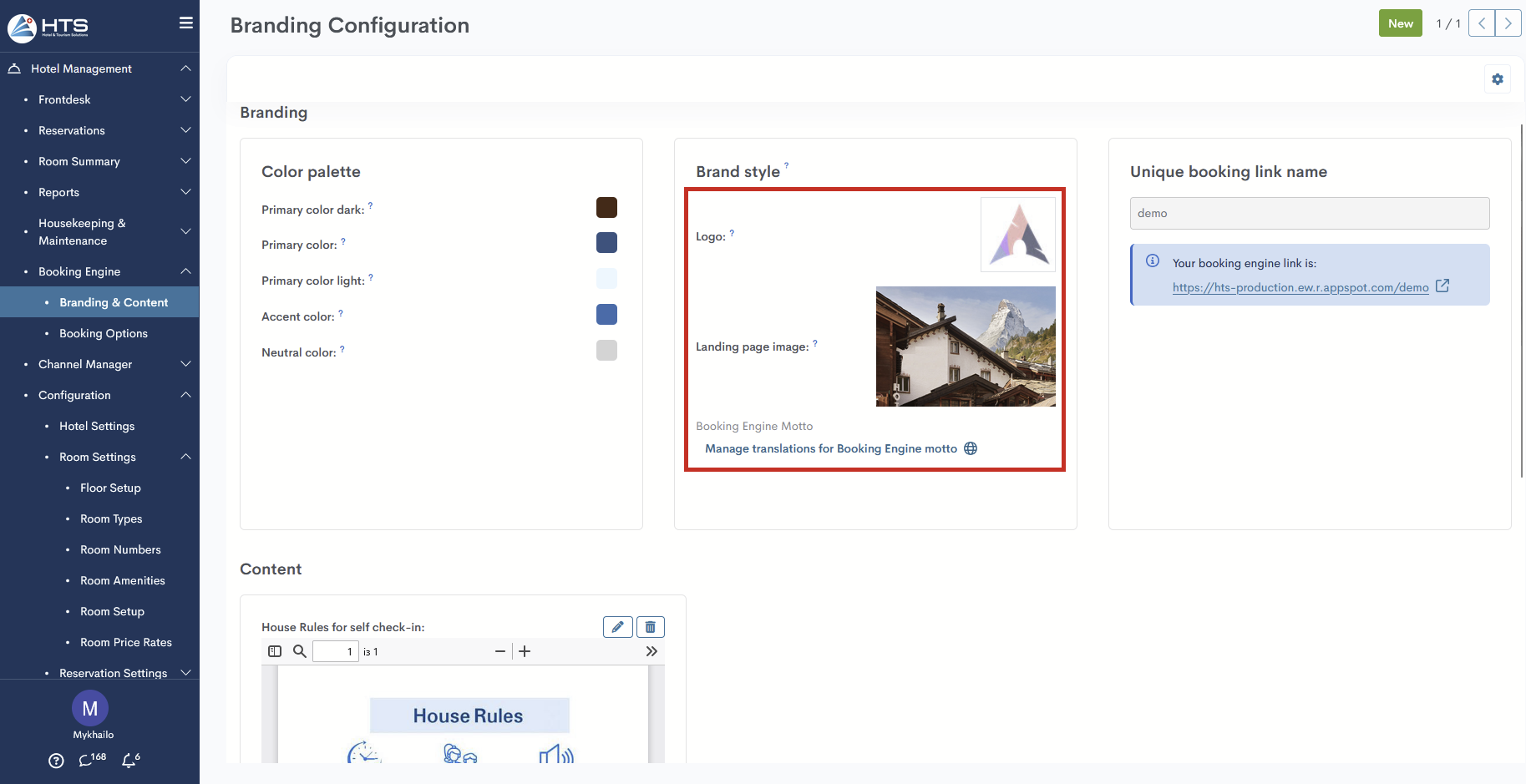Open the help question mark icon
Image resolution: width=1526 pixels, height=784 pixels.
[x=56, y=761]
